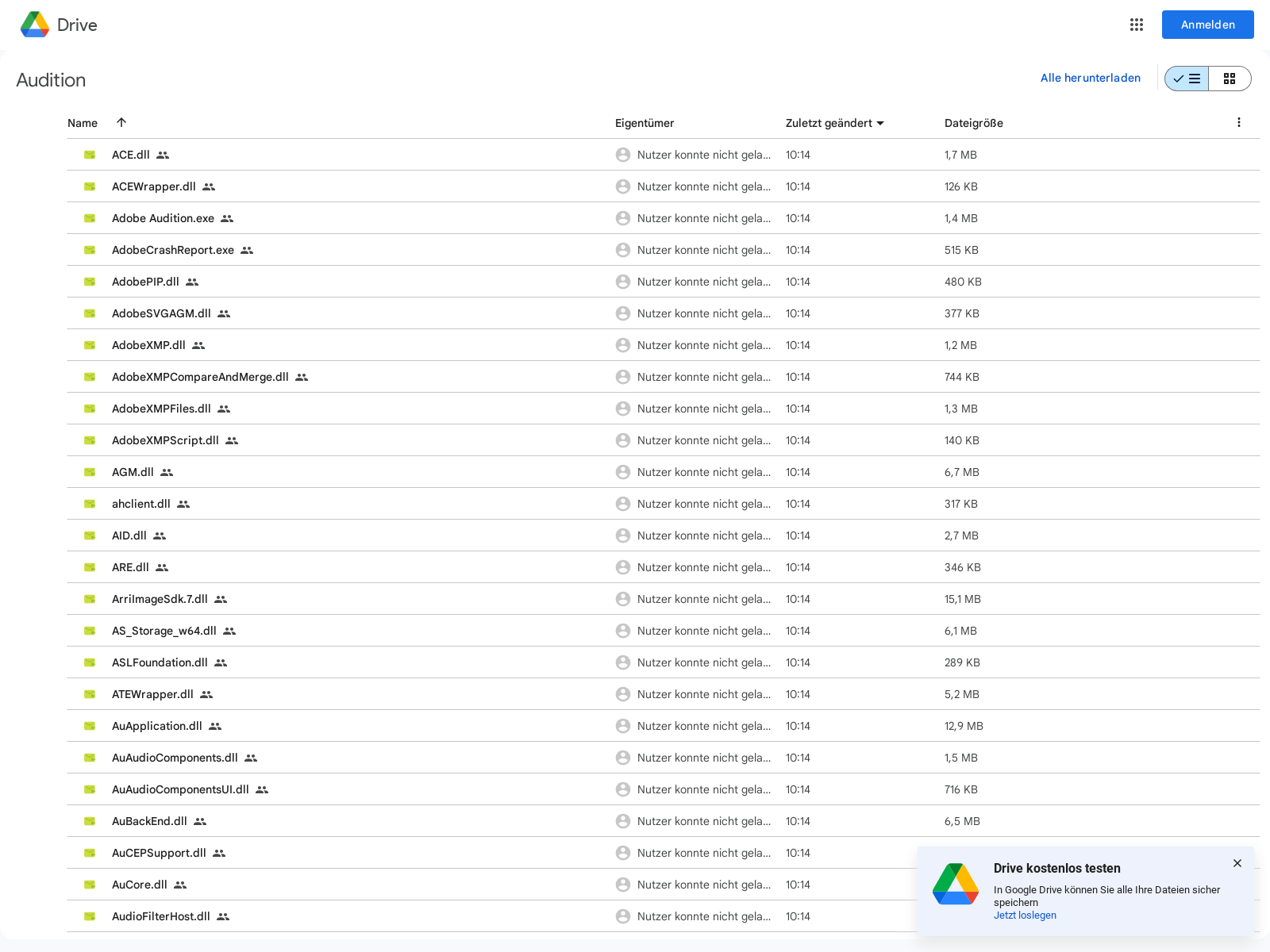The image size is (1270, 952).
Task: Click Alle herunterladen link
Action: (x=1091, y=78)
